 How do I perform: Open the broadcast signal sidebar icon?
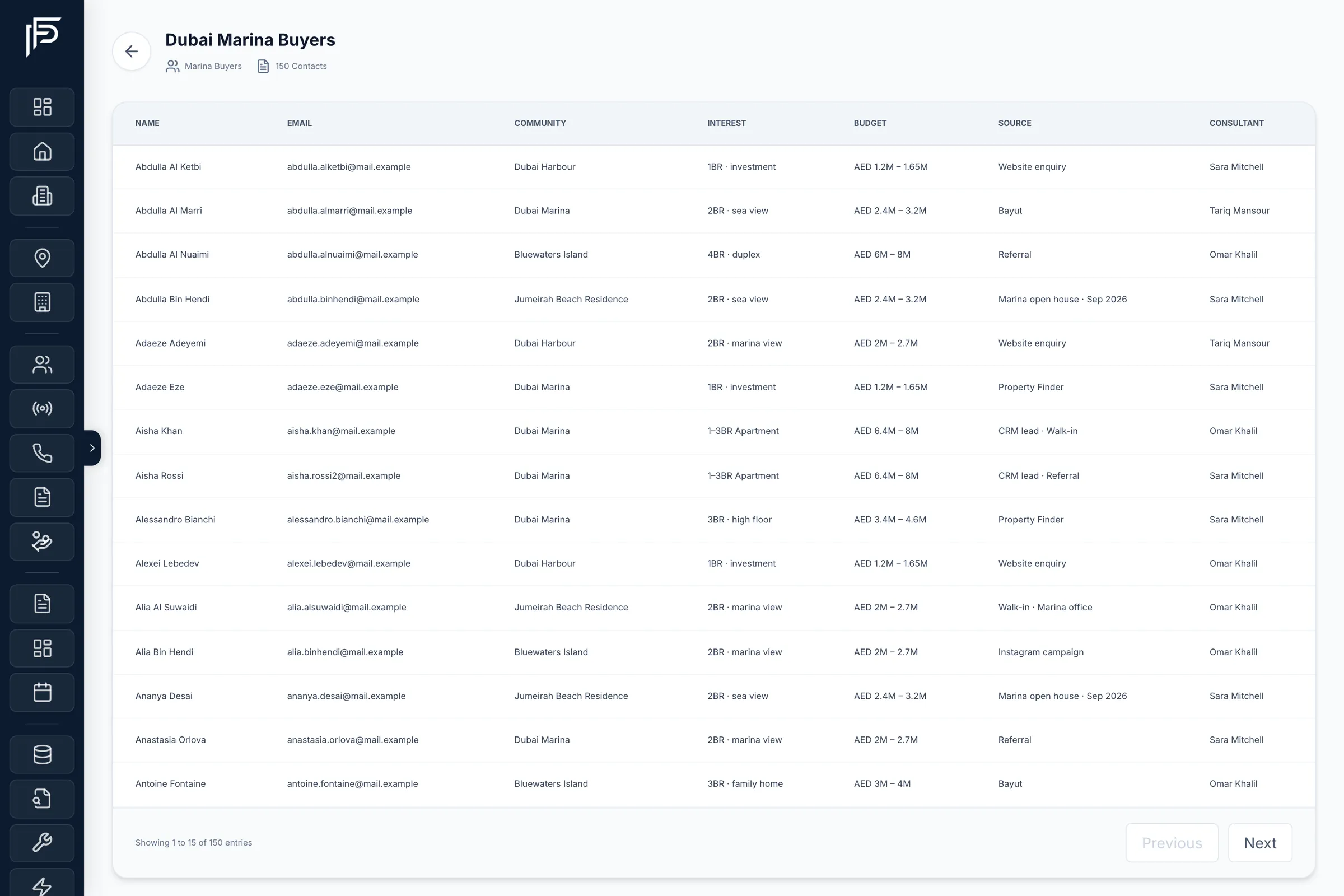pos(43,409)
